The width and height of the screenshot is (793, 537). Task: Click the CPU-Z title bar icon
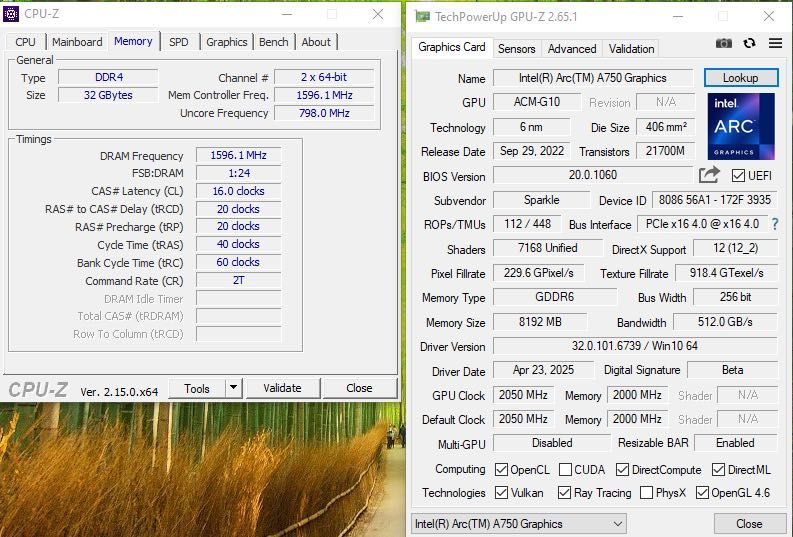coord(11,14)
